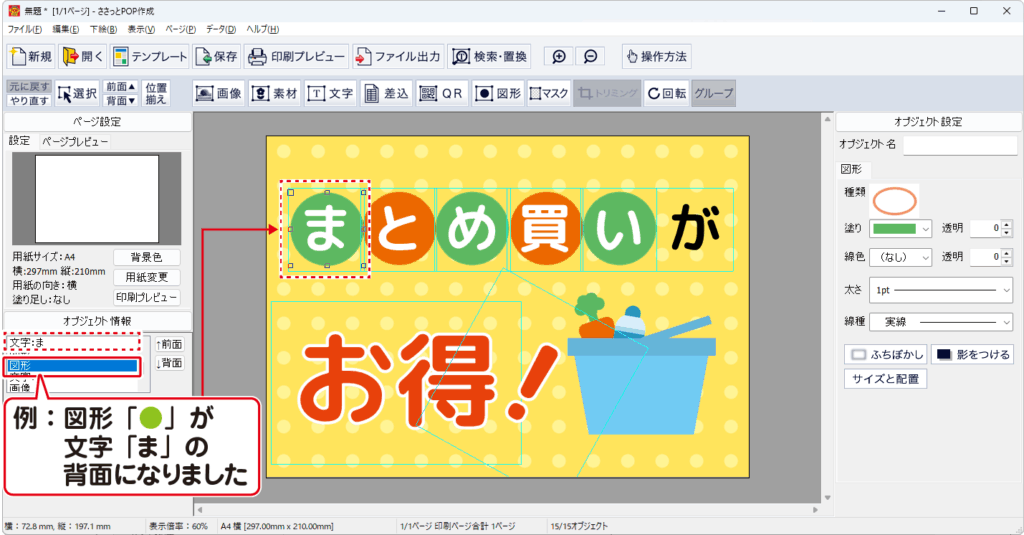The height and width of the screenshot is (535, 1024).
Task: Add a QR code object
Action: pos(441,93)
